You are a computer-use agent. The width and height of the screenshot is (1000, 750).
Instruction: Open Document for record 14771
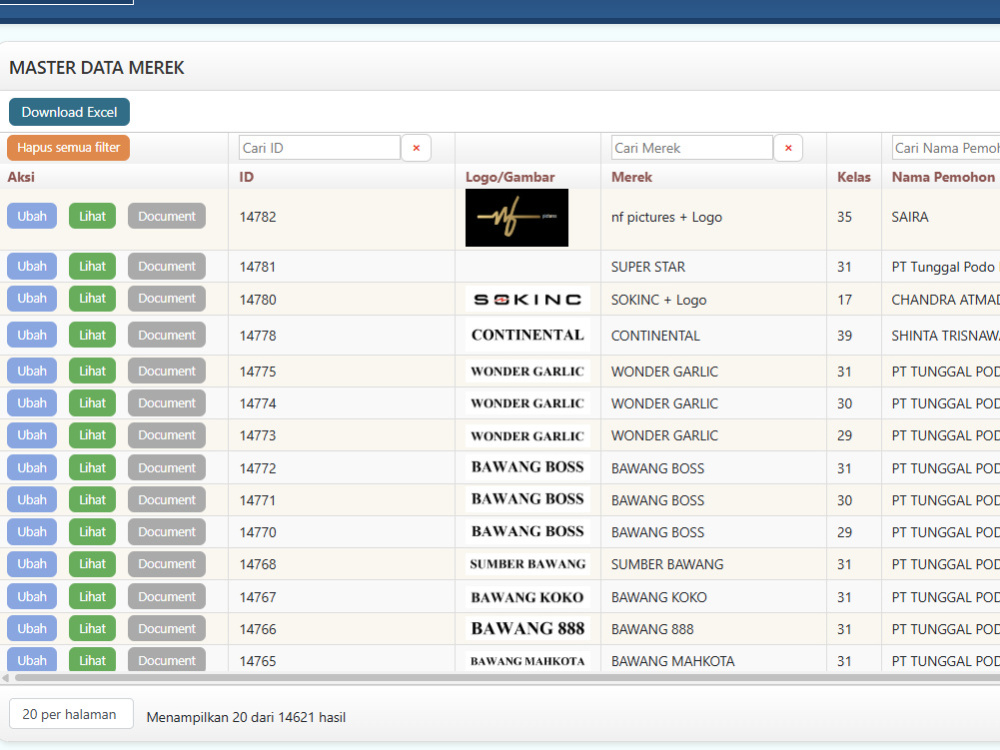[x=167, y=500]
